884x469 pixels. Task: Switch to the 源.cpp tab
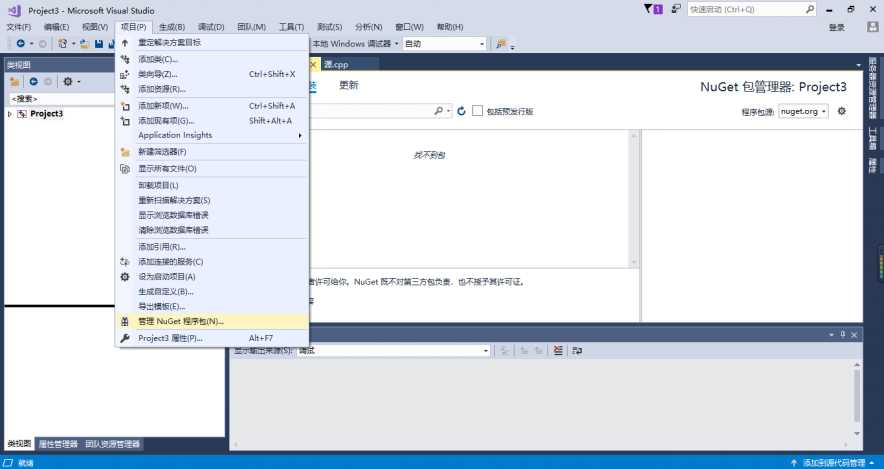pos(336,65)
